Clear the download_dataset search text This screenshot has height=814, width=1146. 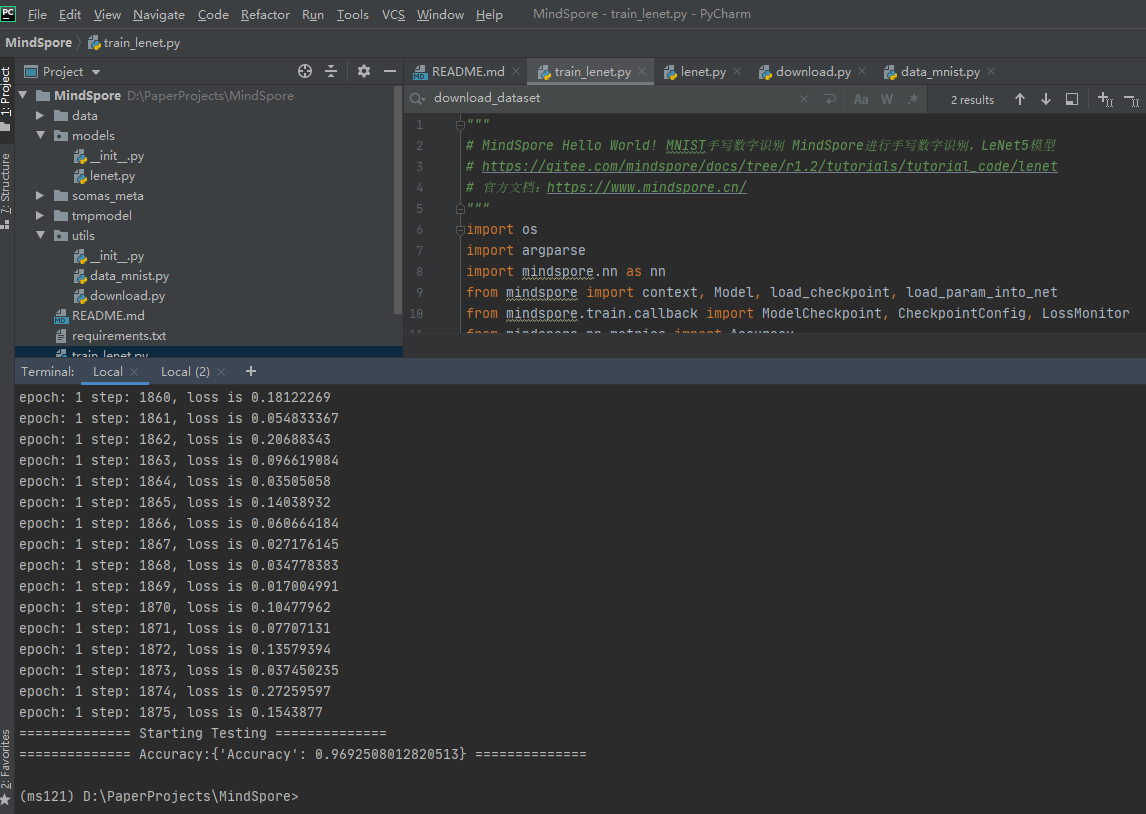click(804, 99)
